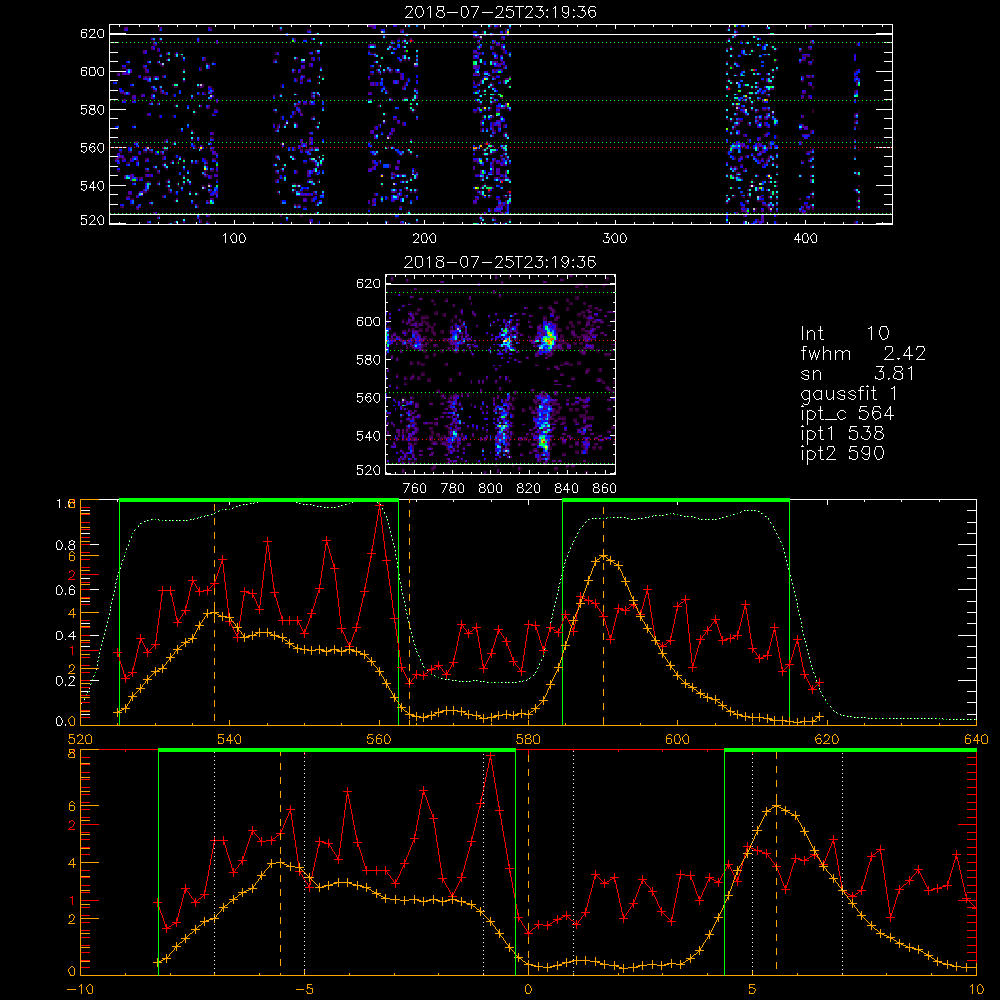The image size is (1000, 1000).
Task: Click x-axis label 840 under middle image
Action: click(566, 489)
